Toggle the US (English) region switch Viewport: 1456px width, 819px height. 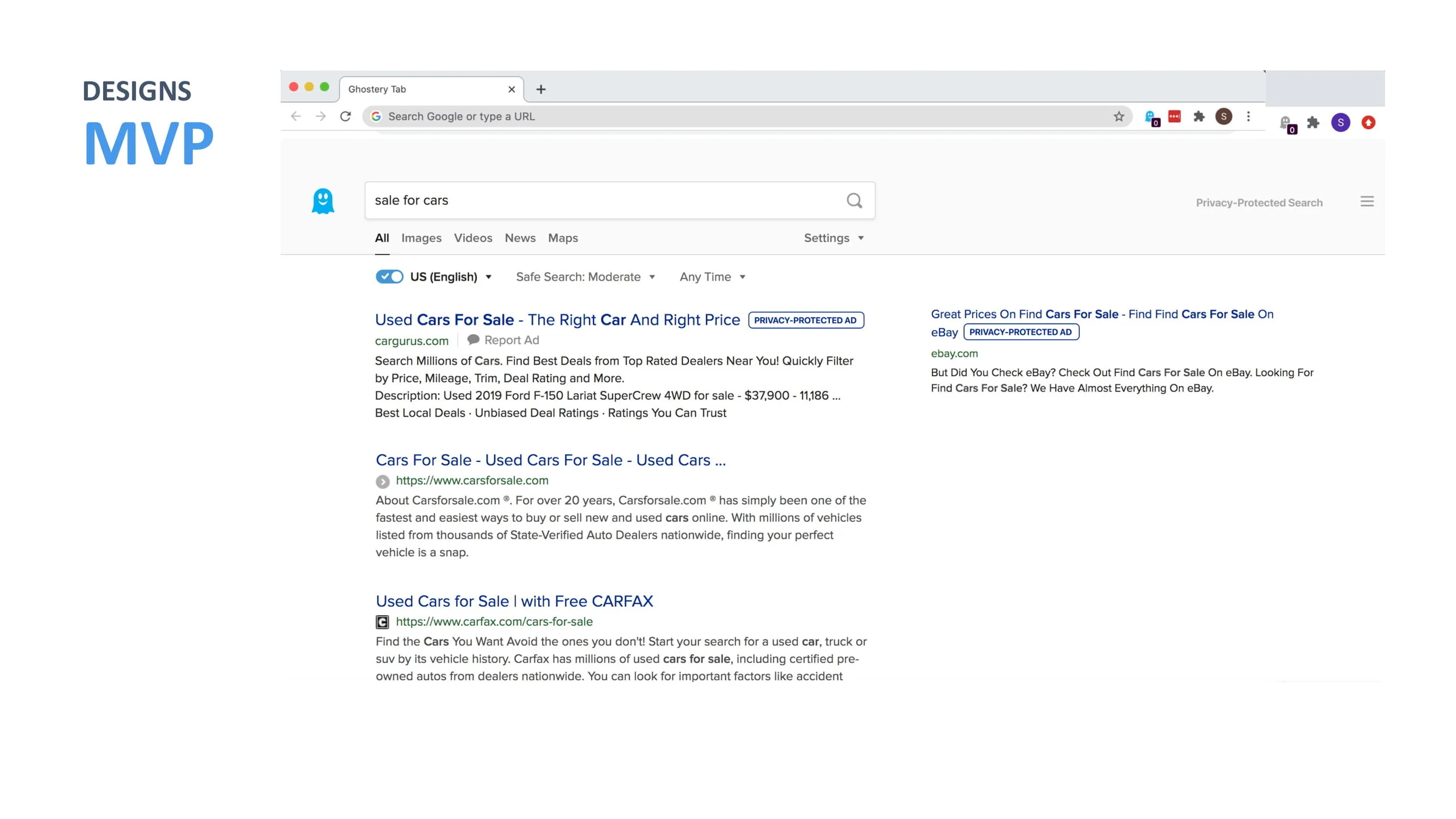pos(389,277)
